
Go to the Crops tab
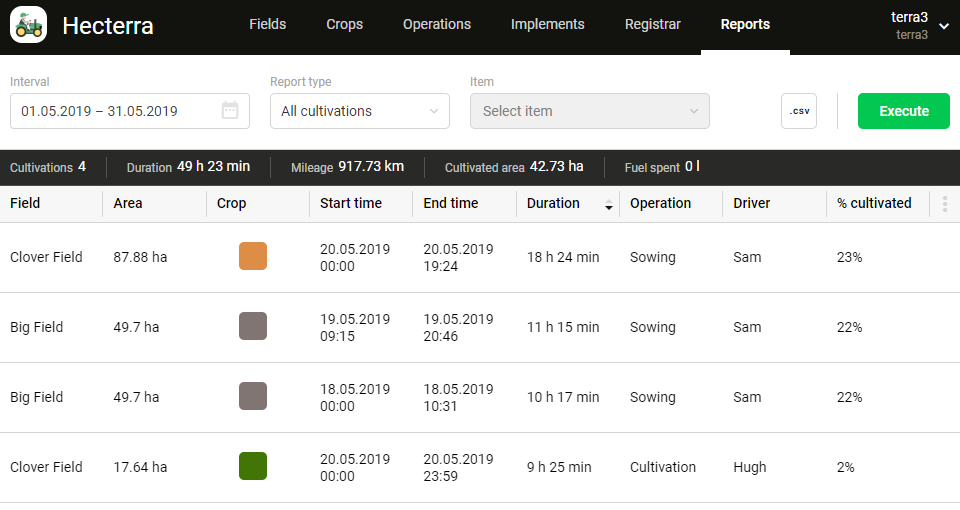click(x=344, y=25)
